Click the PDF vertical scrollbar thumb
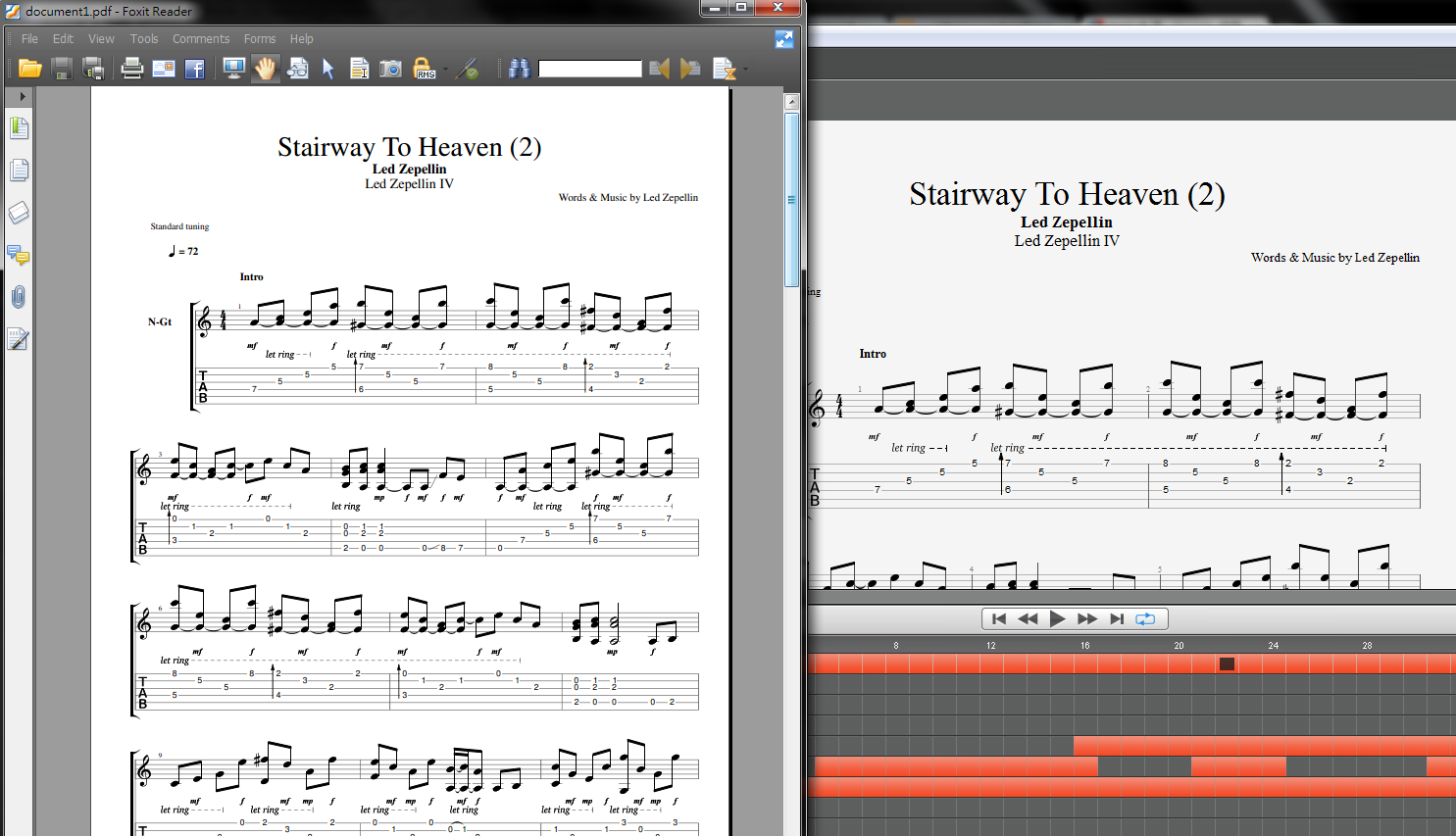Viewport: 1456px width, 836px height. [x=791, y=200]
